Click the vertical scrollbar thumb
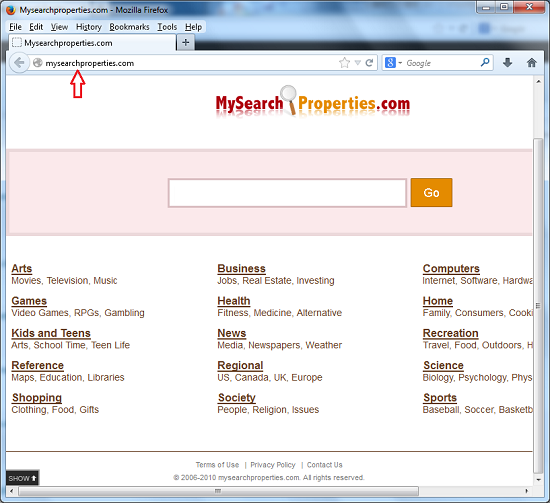Viewport: 550px width, 503px height. 538,305
